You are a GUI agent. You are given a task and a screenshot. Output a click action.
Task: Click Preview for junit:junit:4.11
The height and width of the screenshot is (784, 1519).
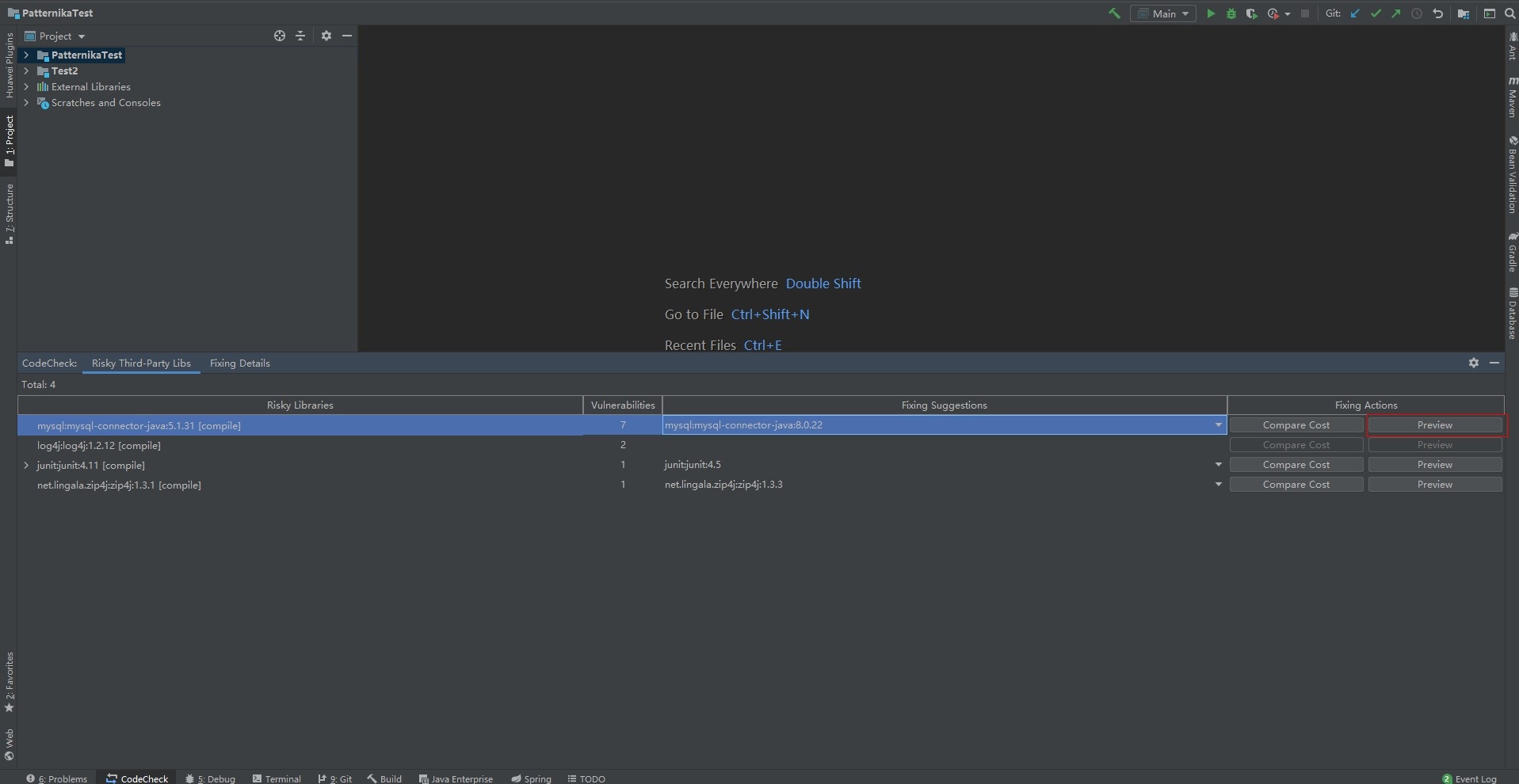coord(1435,465)
